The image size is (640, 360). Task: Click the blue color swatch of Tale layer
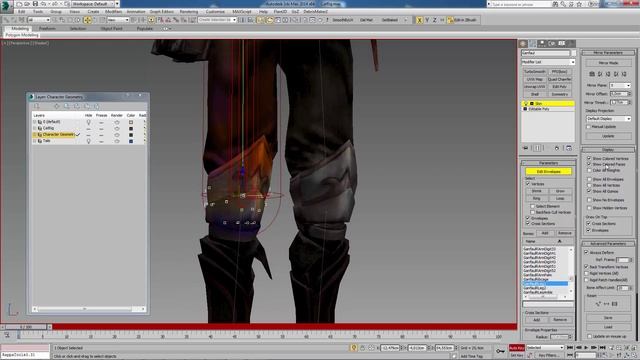tap(131, 141)
